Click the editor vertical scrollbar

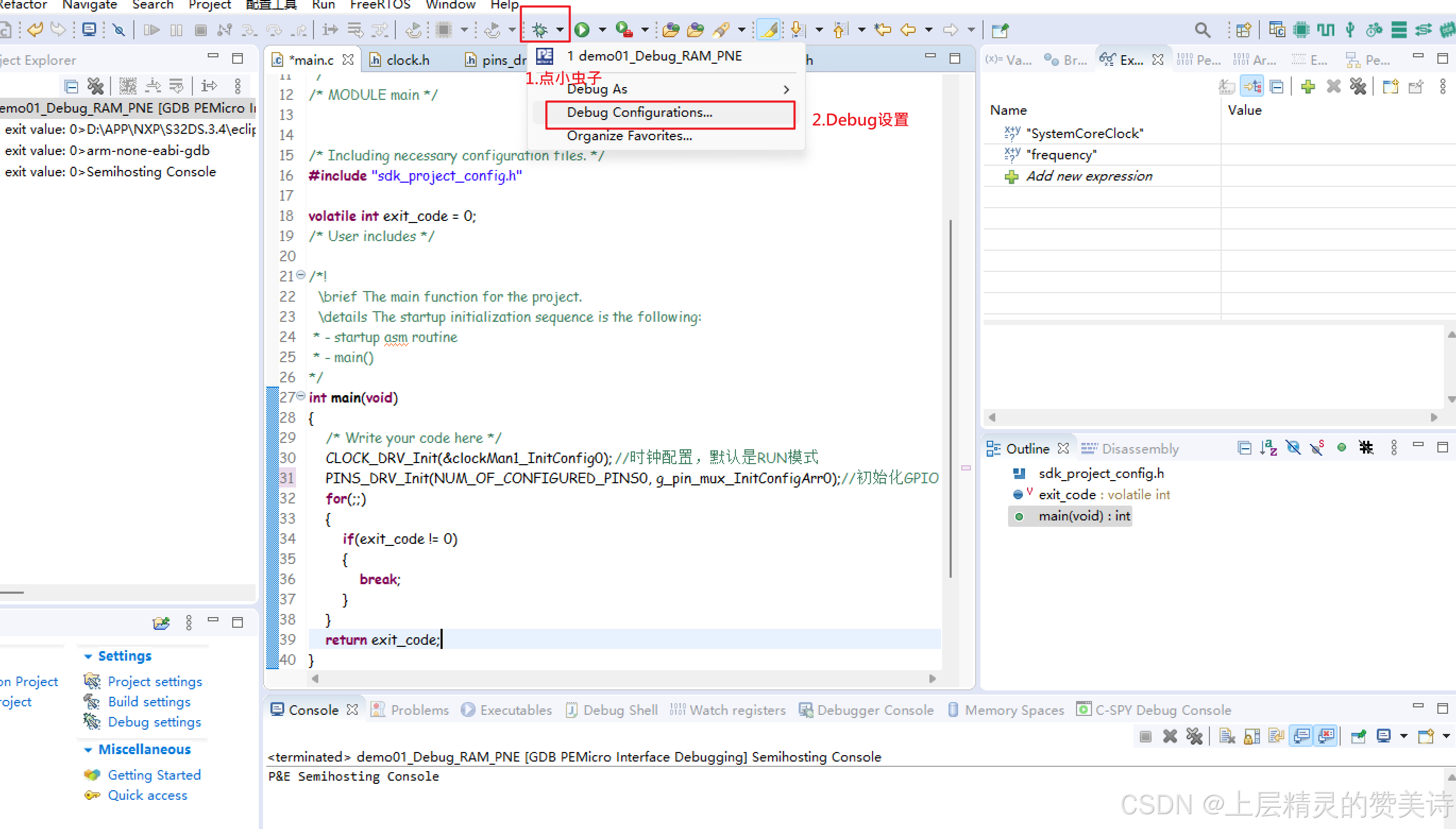950,398
